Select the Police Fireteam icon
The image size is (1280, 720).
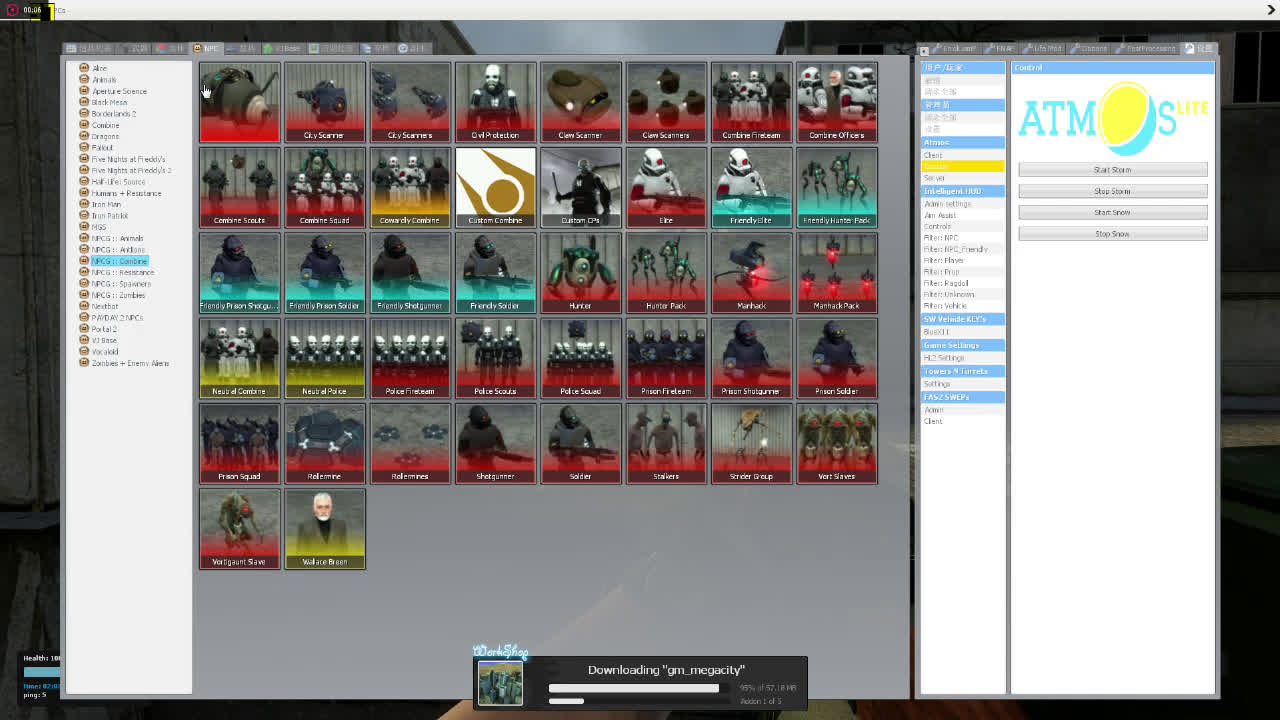pyautogui.click(x=410, y=358)
